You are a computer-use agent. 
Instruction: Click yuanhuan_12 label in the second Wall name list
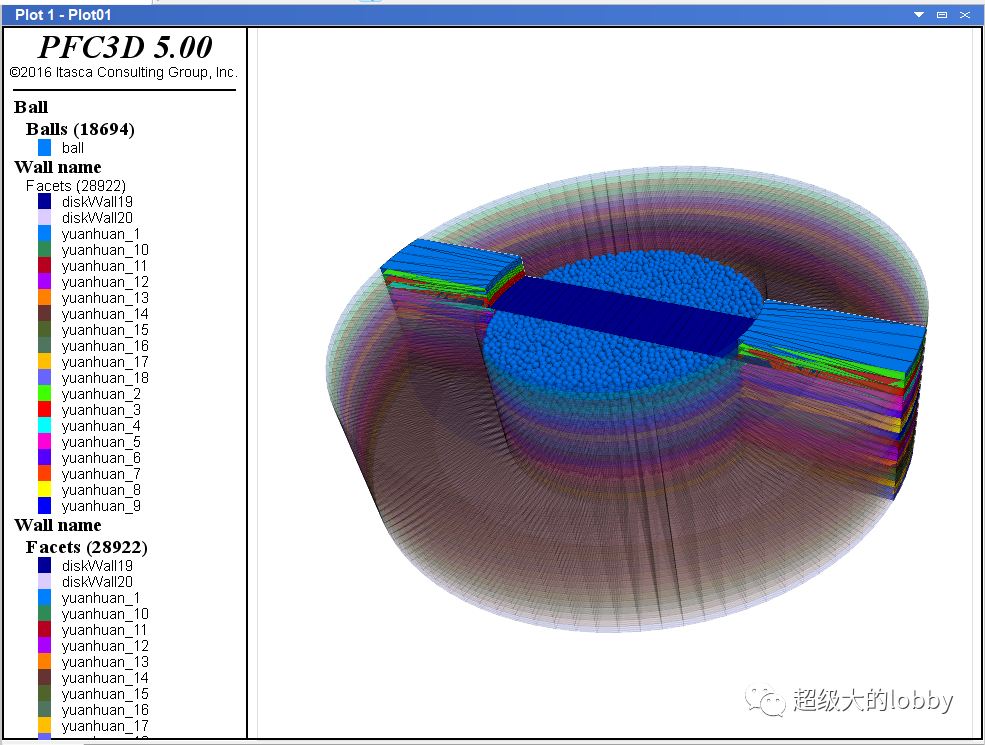[105, 646]
